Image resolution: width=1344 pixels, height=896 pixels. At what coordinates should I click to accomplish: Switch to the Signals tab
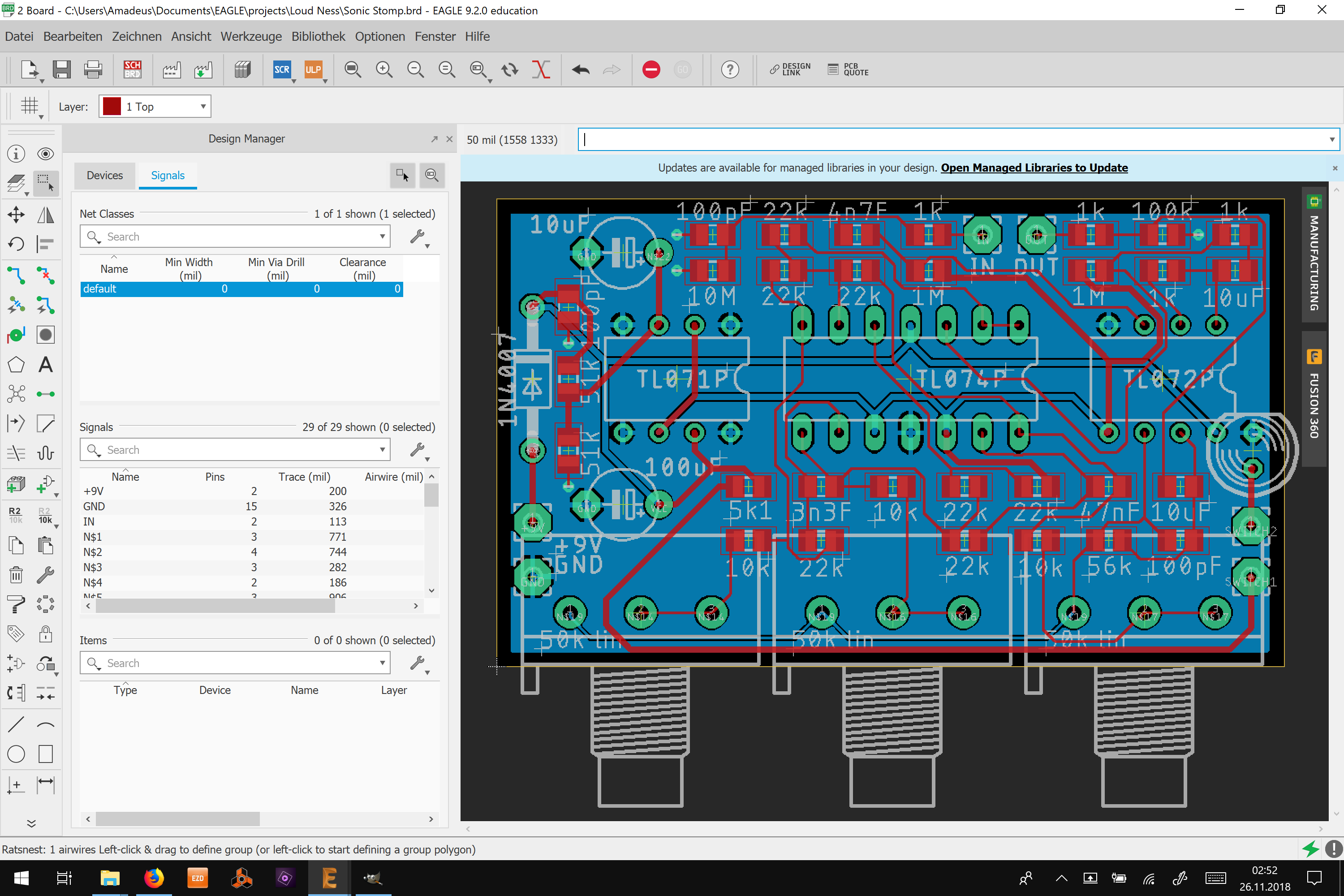168,176
